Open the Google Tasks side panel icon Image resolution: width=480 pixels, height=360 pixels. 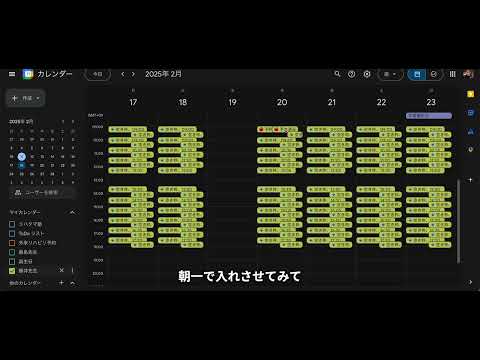[470, 113]
